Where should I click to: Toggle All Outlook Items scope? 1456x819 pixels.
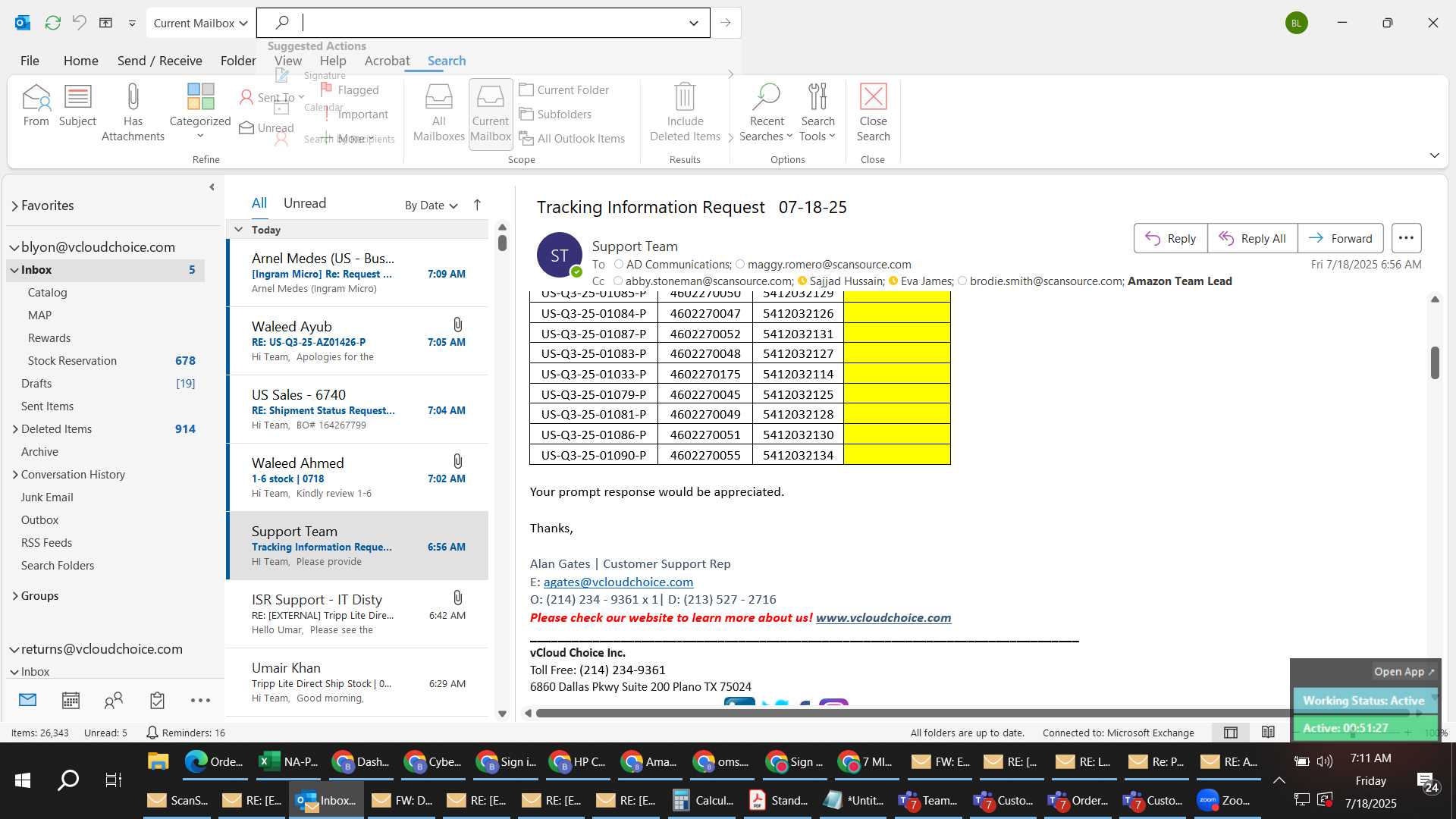(x=572, y=138)
